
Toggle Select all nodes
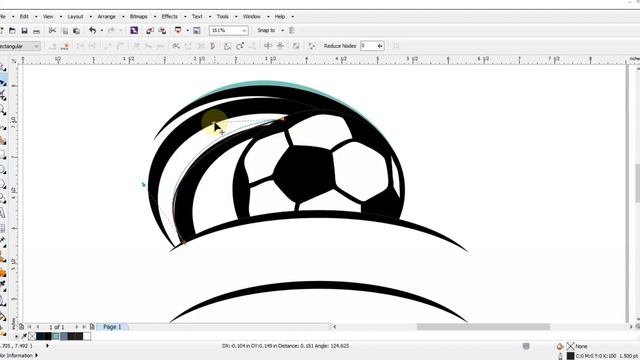tap(311, 46)
